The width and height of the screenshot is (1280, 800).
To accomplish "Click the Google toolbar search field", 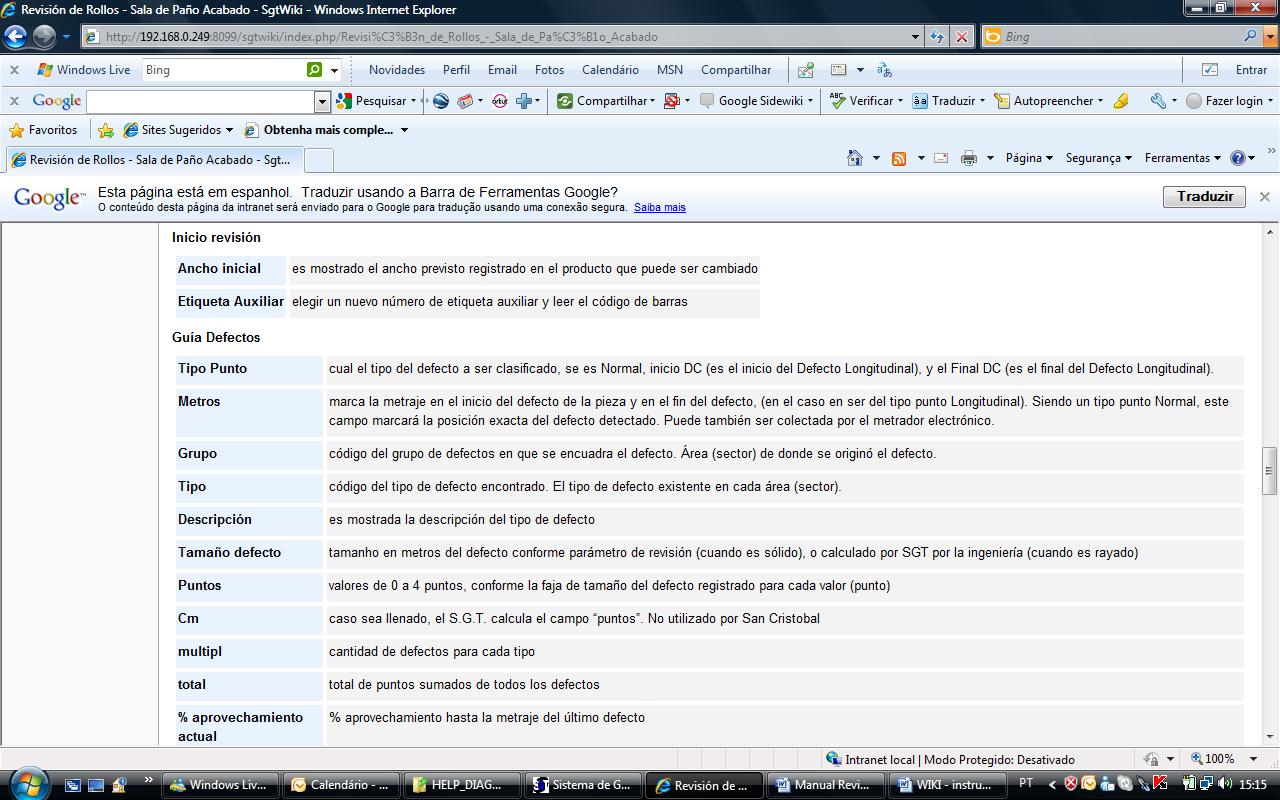I will (200, 101).
